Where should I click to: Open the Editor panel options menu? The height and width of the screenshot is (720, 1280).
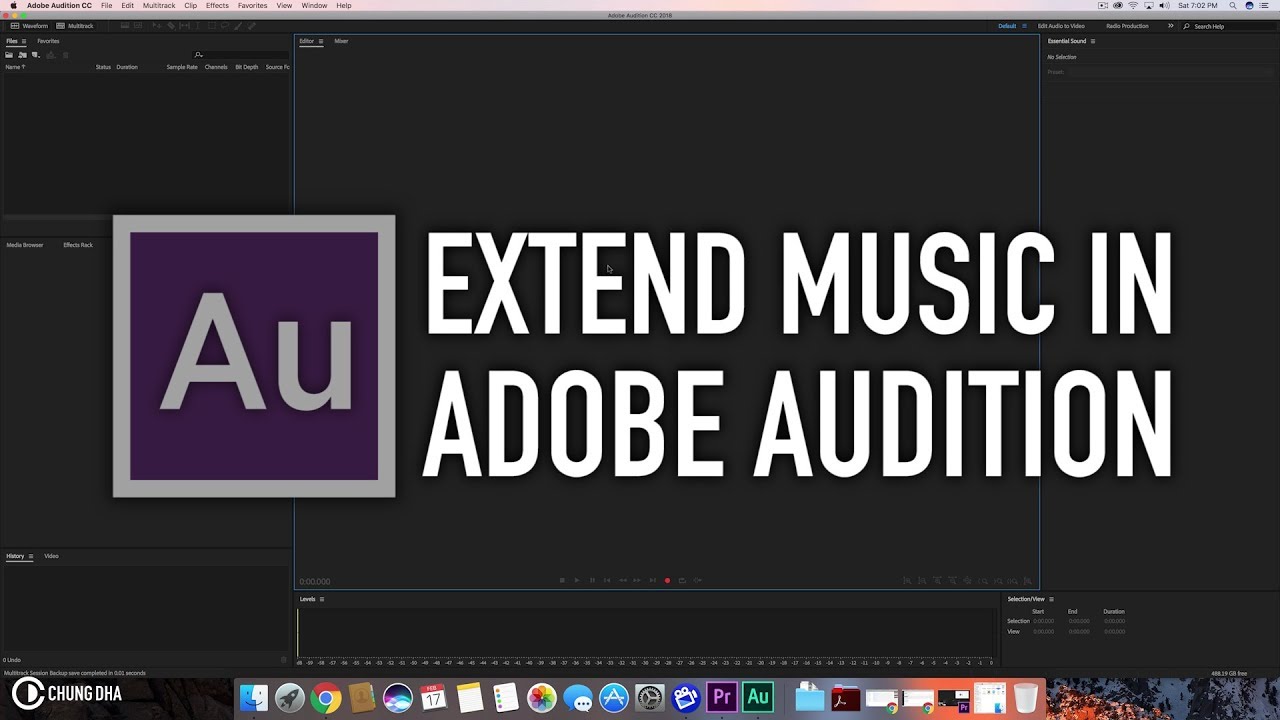tap(321, 41)
